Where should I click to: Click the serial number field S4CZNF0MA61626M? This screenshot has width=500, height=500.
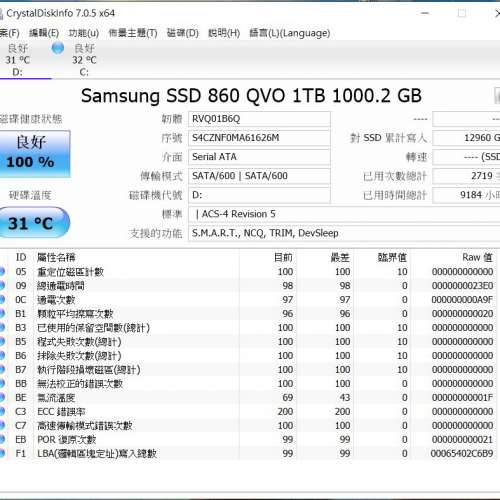[259, 138]
